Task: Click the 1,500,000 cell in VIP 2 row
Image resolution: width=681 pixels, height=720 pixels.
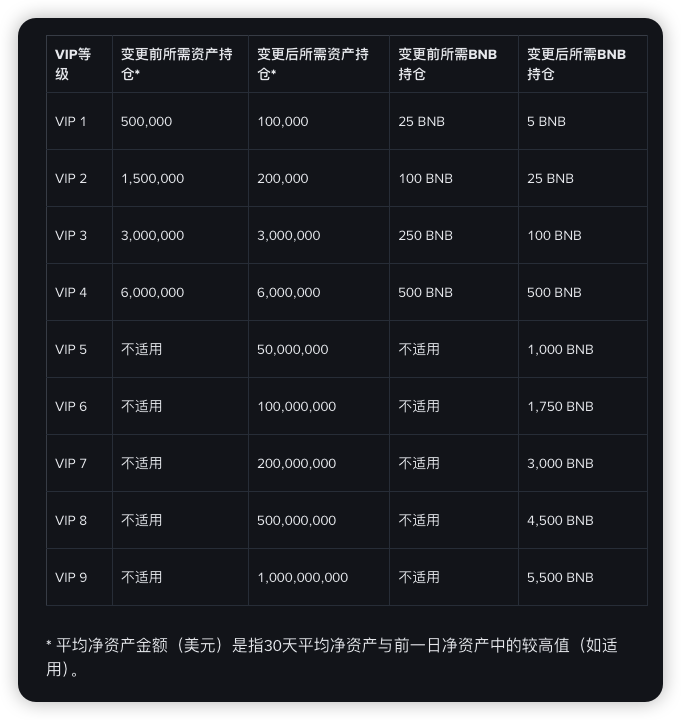Action: (152, 179)
